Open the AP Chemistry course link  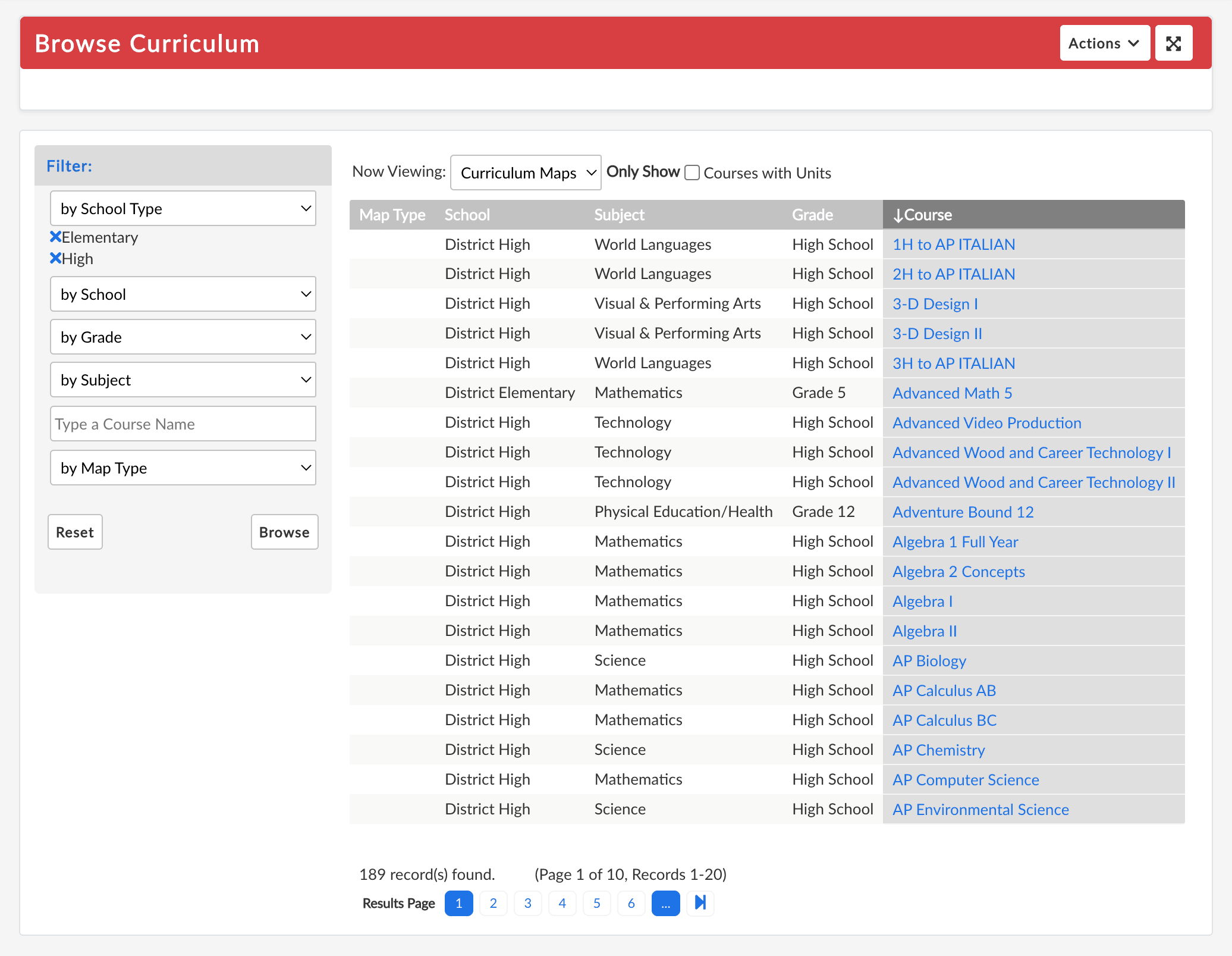[939, 750]
